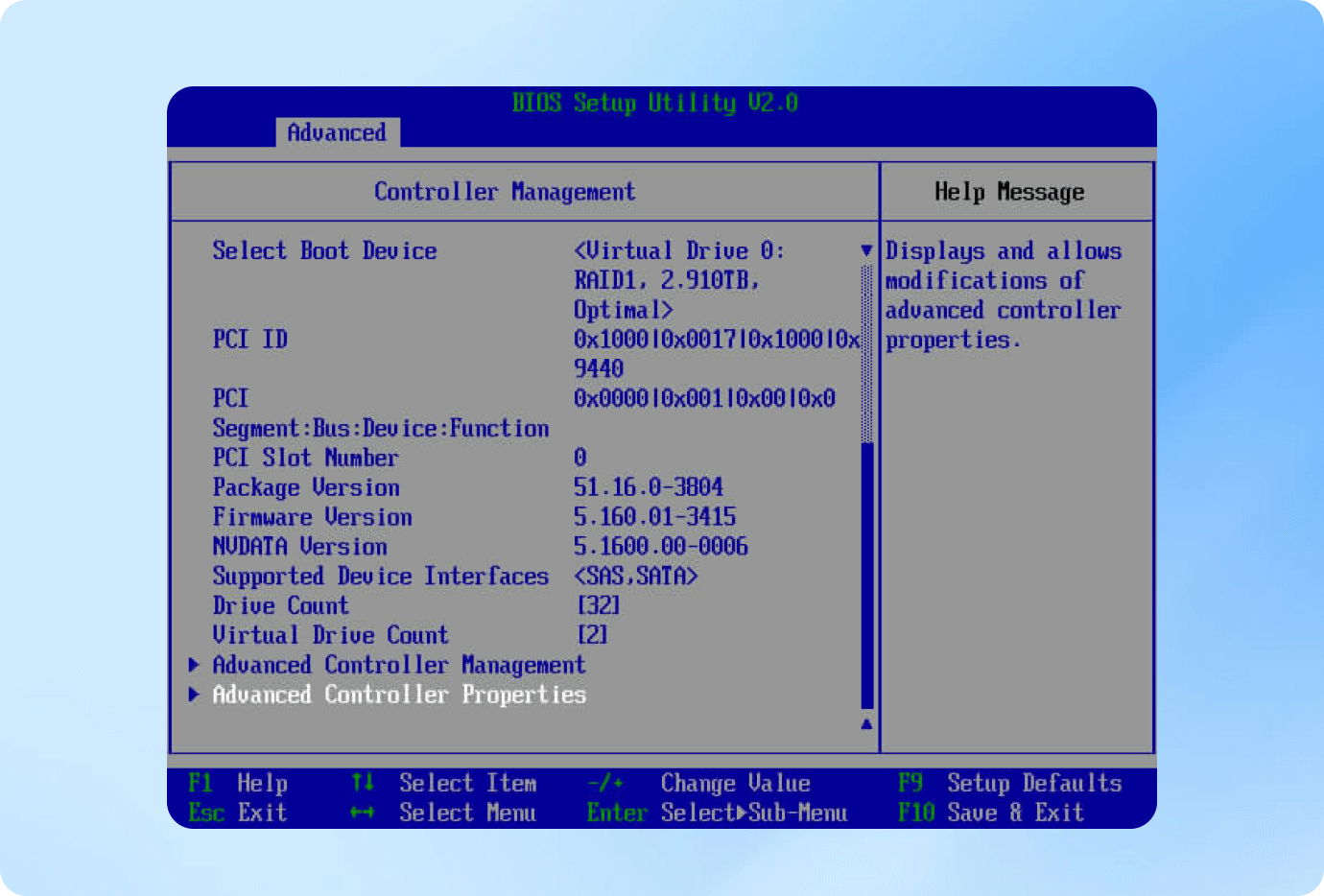Click the Enter Select Sub-Menu hint
1324x896 pixels.
(x=717, y=813)
